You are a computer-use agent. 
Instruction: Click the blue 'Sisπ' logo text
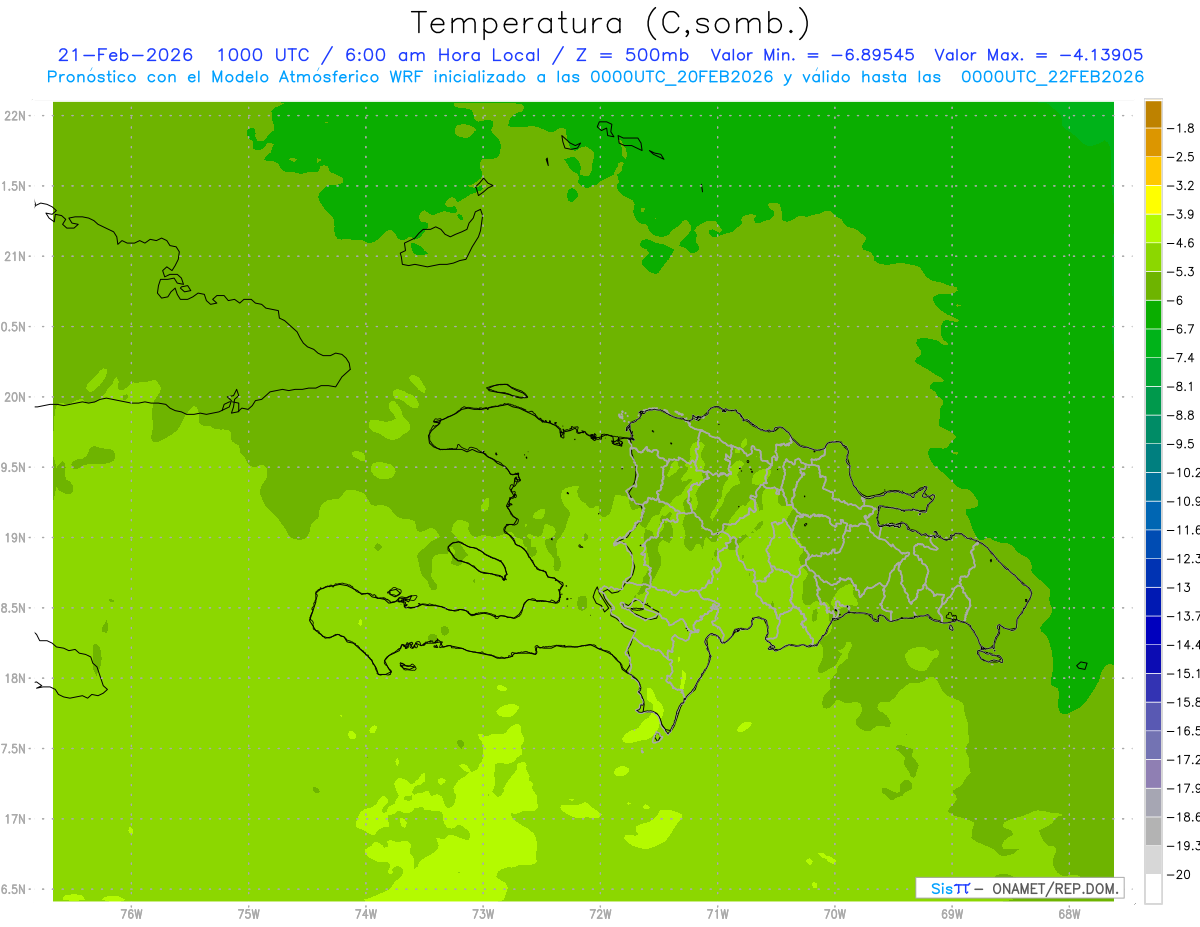click(x=950, y=888)
